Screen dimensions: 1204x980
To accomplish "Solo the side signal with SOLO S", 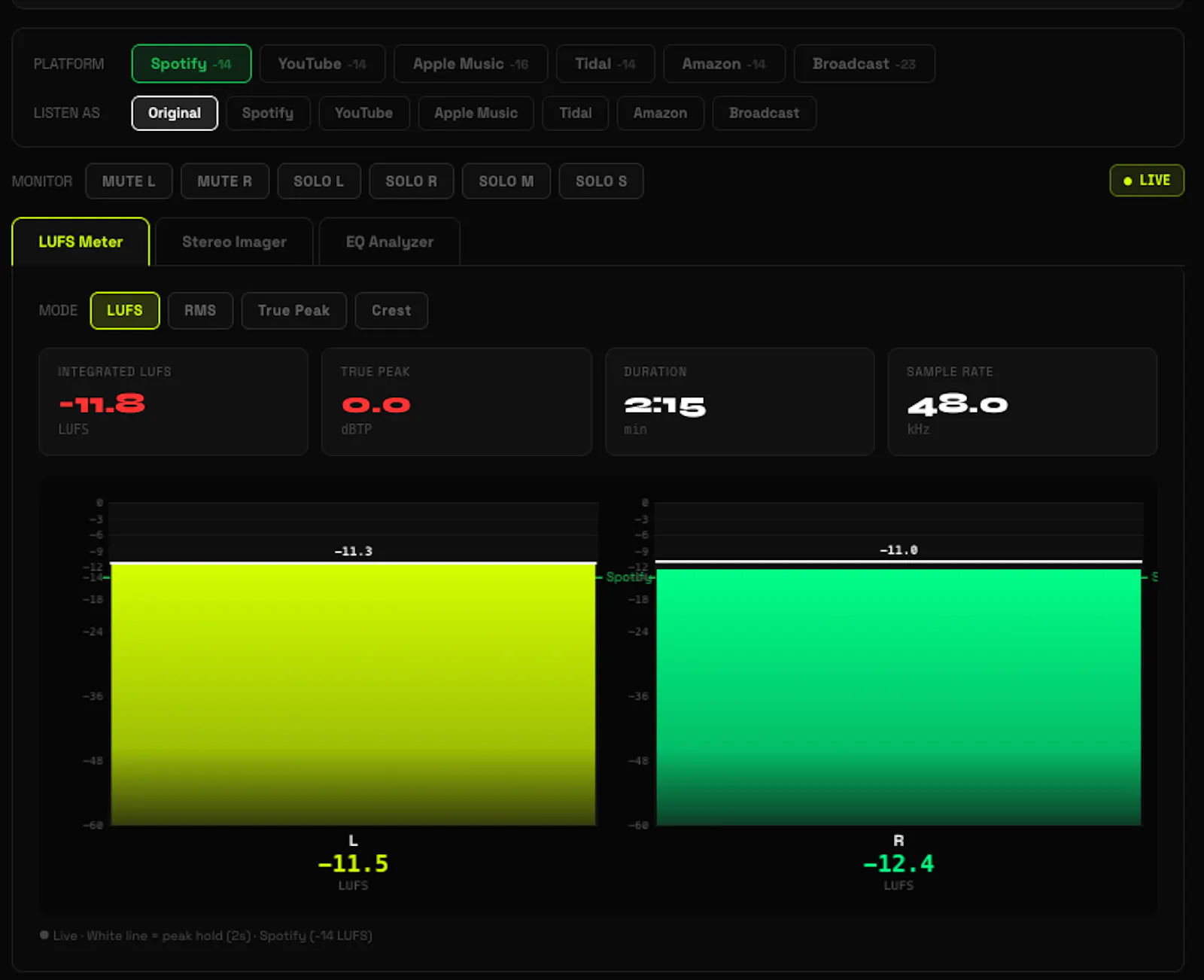I will [x=600, y=181].
